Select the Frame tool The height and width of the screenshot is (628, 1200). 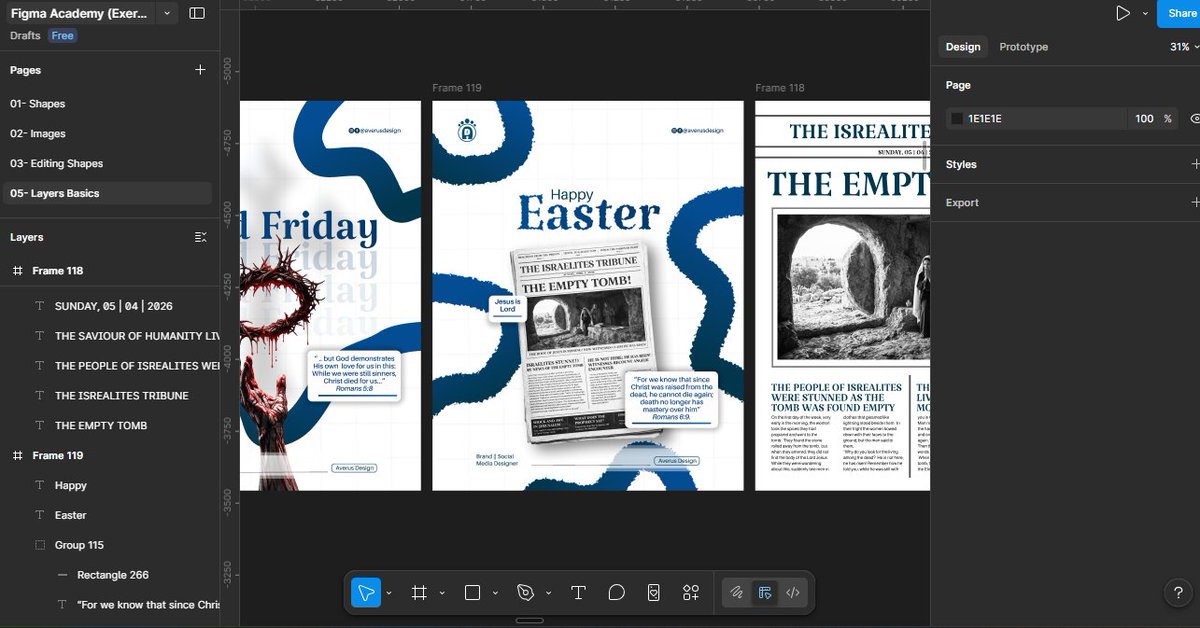(x=419, y=593)
